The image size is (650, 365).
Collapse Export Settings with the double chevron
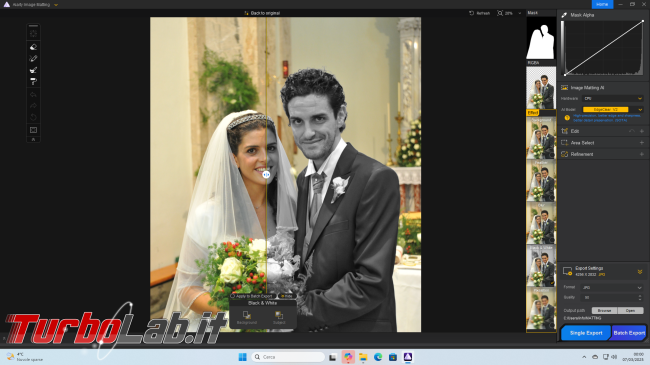[640, 272]
